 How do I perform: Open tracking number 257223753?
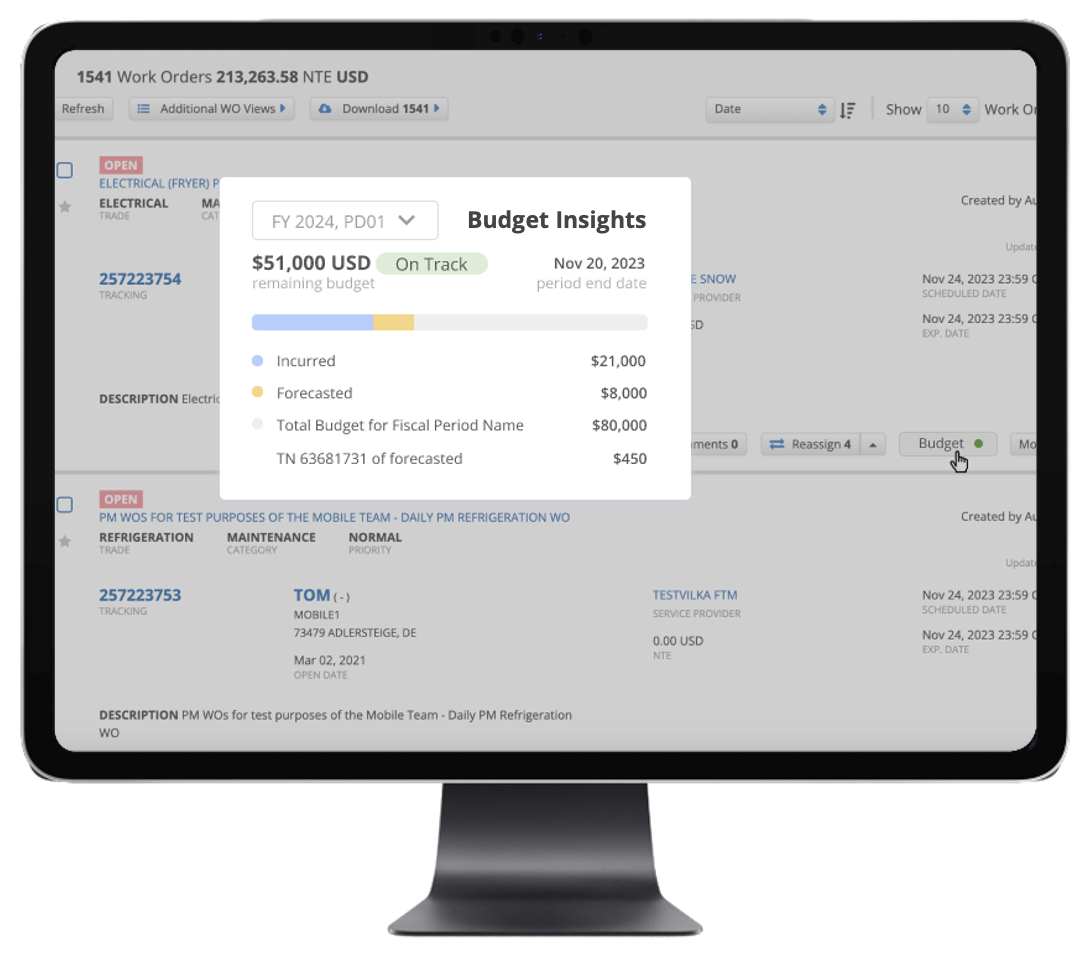pyautogui.click(x=140, y=595)
